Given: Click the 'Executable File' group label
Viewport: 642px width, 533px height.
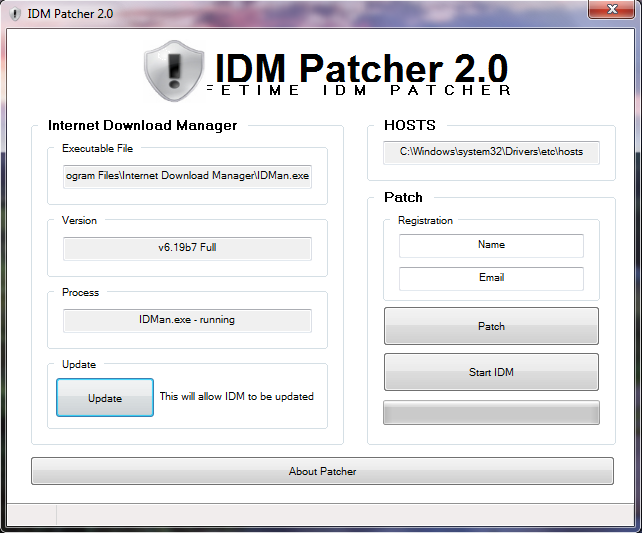Looking at the screenshot, I should click(97, 148).
